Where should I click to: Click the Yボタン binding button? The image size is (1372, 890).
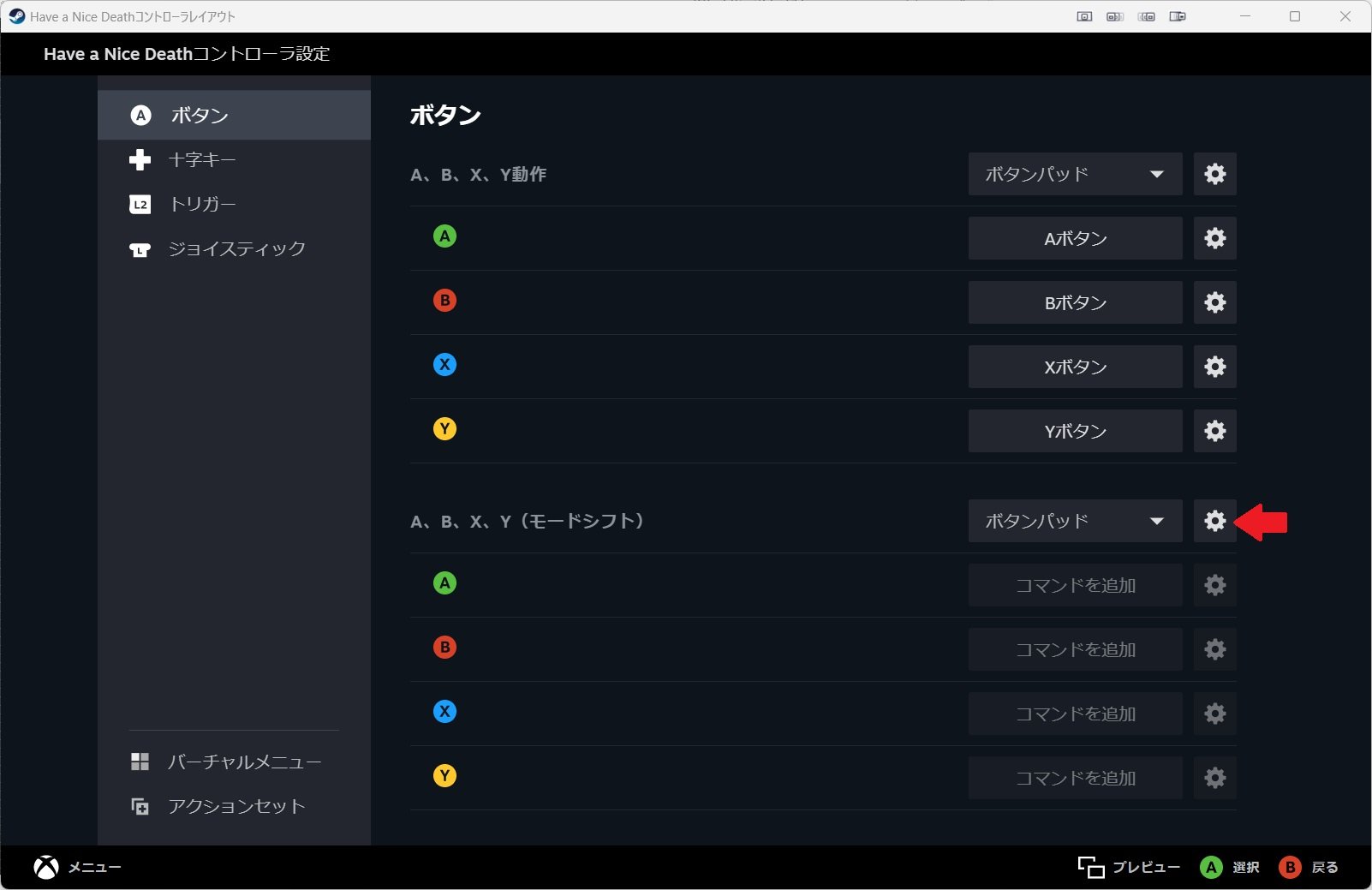pyautogui.click(x=1075, y=431)
